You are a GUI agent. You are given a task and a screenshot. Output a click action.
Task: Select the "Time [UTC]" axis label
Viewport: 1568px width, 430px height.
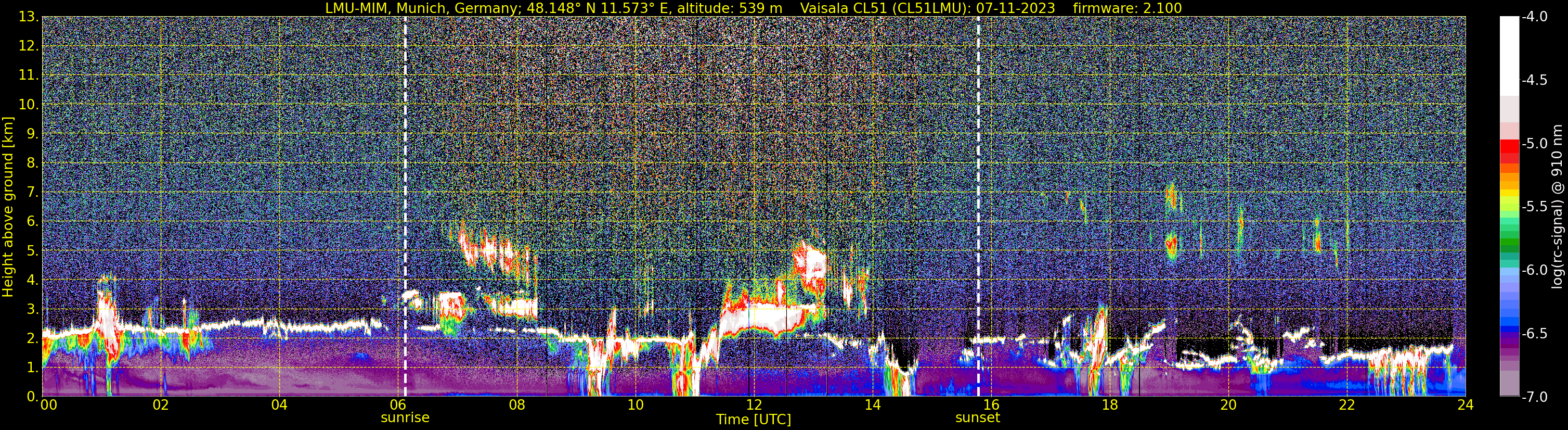pos(754,419)
